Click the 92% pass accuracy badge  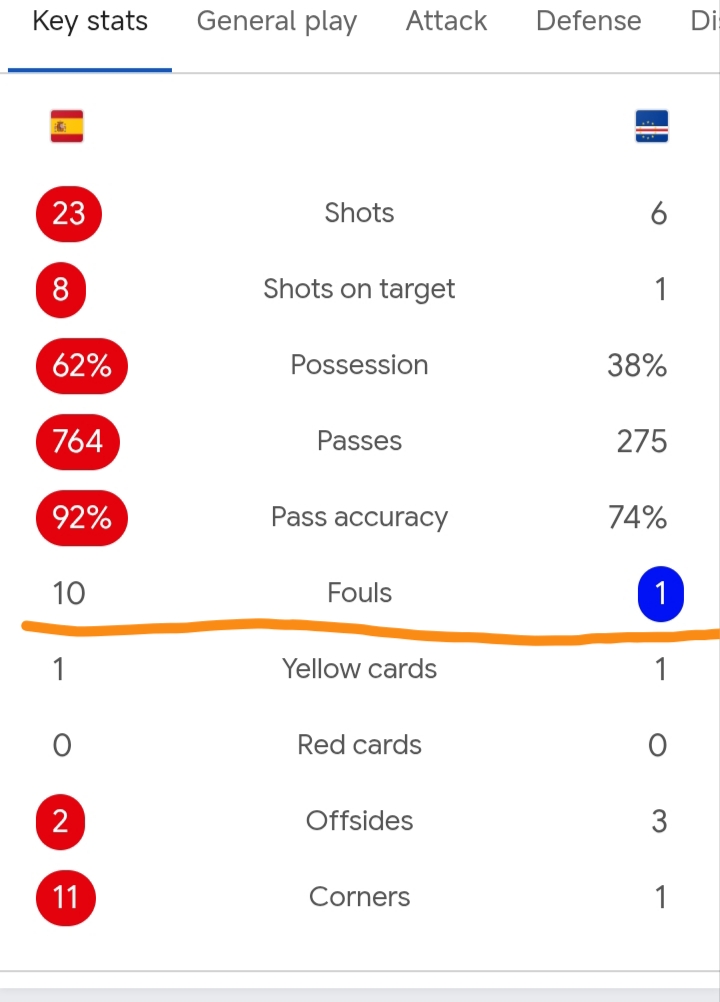click(x=82, y=518)
